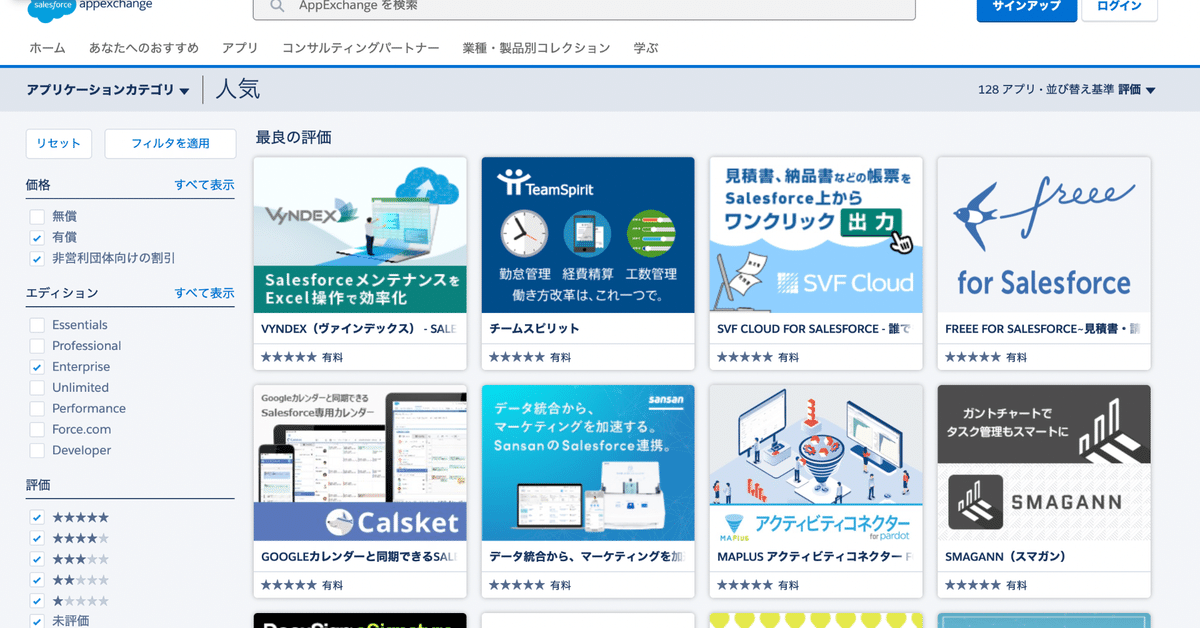Check the Developer edition checkbox
This screenshot has width=1200, height=628.
point(37,451)
